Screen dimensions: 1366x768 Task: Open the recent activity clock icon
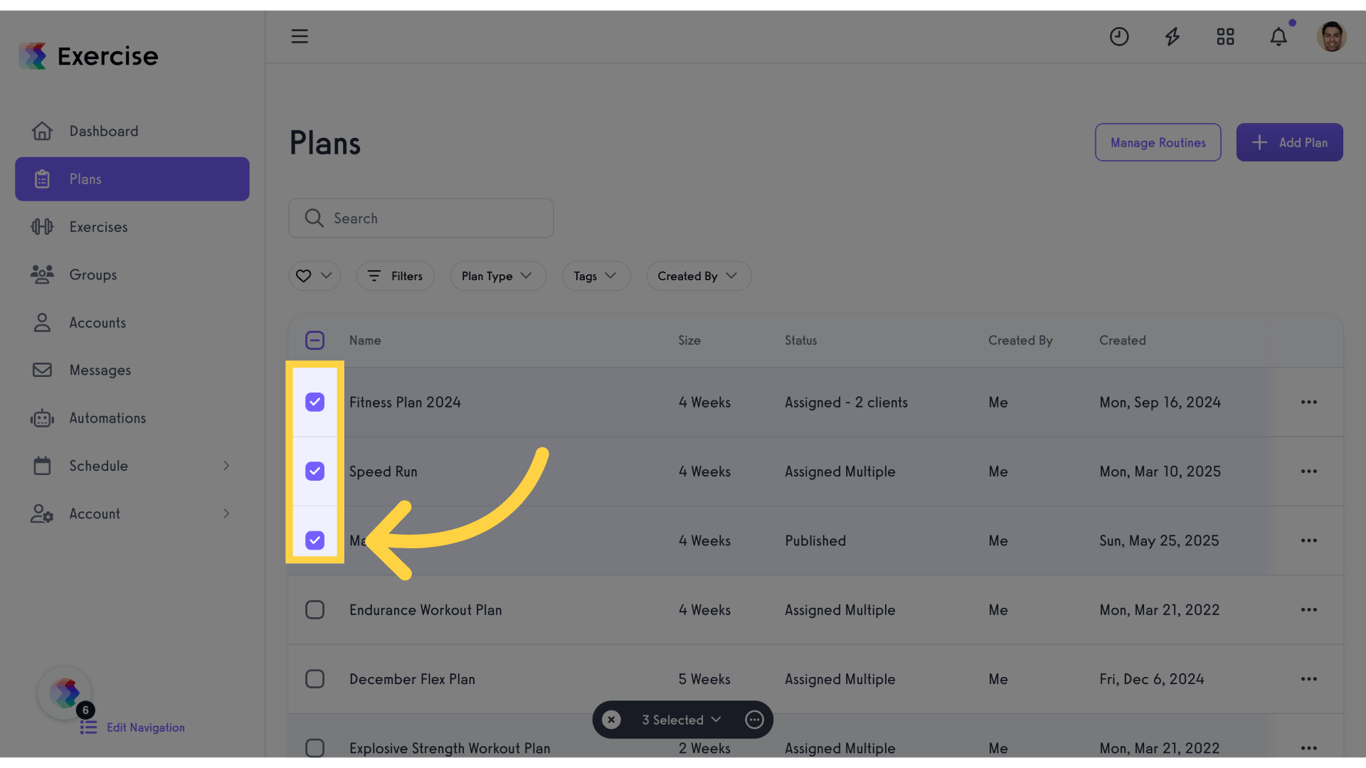click(x=1119, y=36)
